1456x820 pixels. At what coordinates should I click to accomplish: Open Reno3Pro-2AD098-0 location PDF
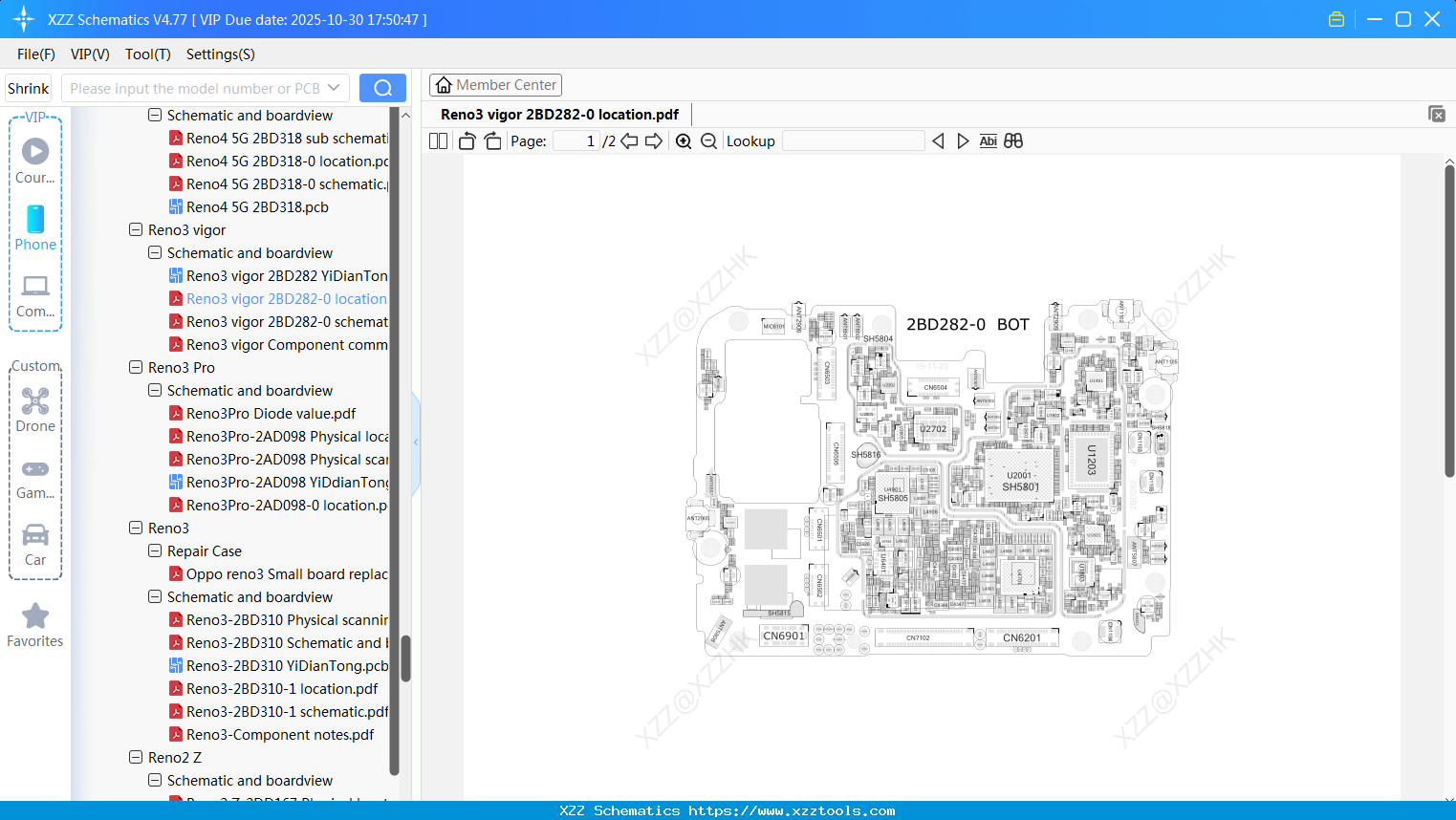(278, 506)
